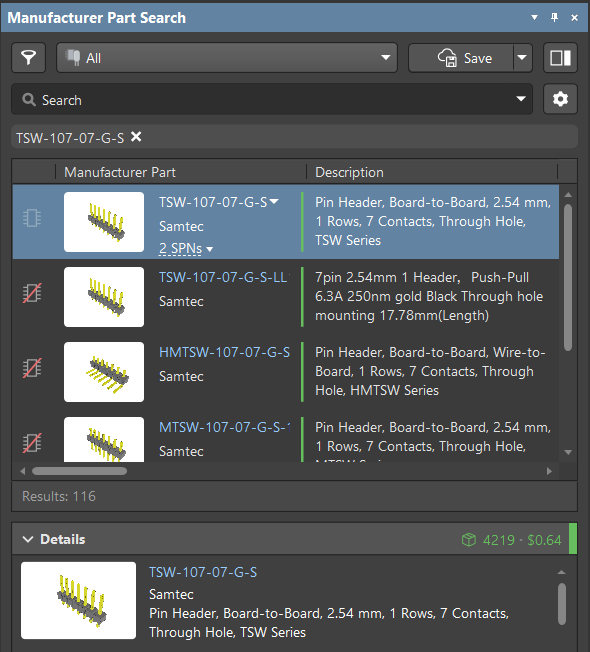Open dropdown arrow next to TSW-107-07-G-S
Image resolution: width=590 pixels, height=652 pixels.
point(274,202)
